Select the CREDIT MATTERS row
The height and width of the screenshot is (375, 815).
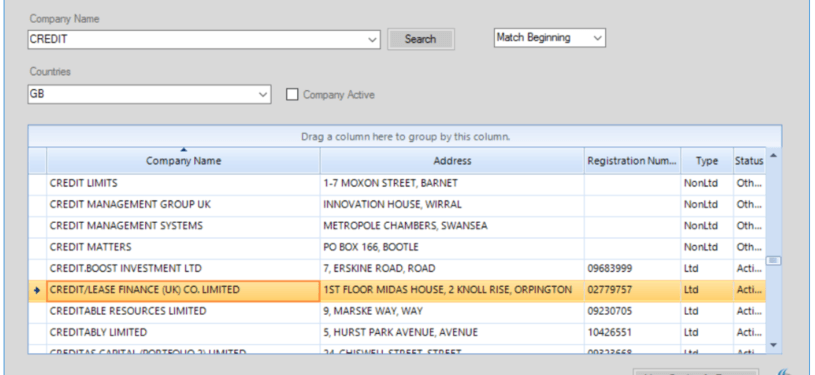point(397,247)
